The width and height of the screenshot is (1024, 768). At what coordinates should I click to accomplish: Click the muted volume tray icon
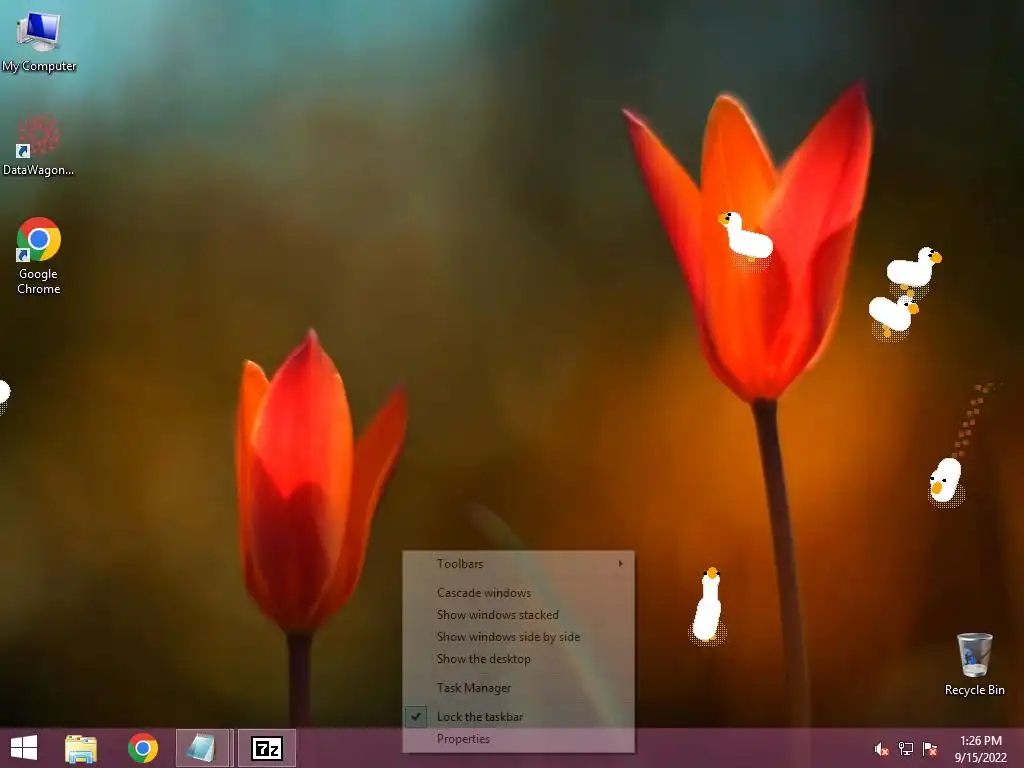881,749
